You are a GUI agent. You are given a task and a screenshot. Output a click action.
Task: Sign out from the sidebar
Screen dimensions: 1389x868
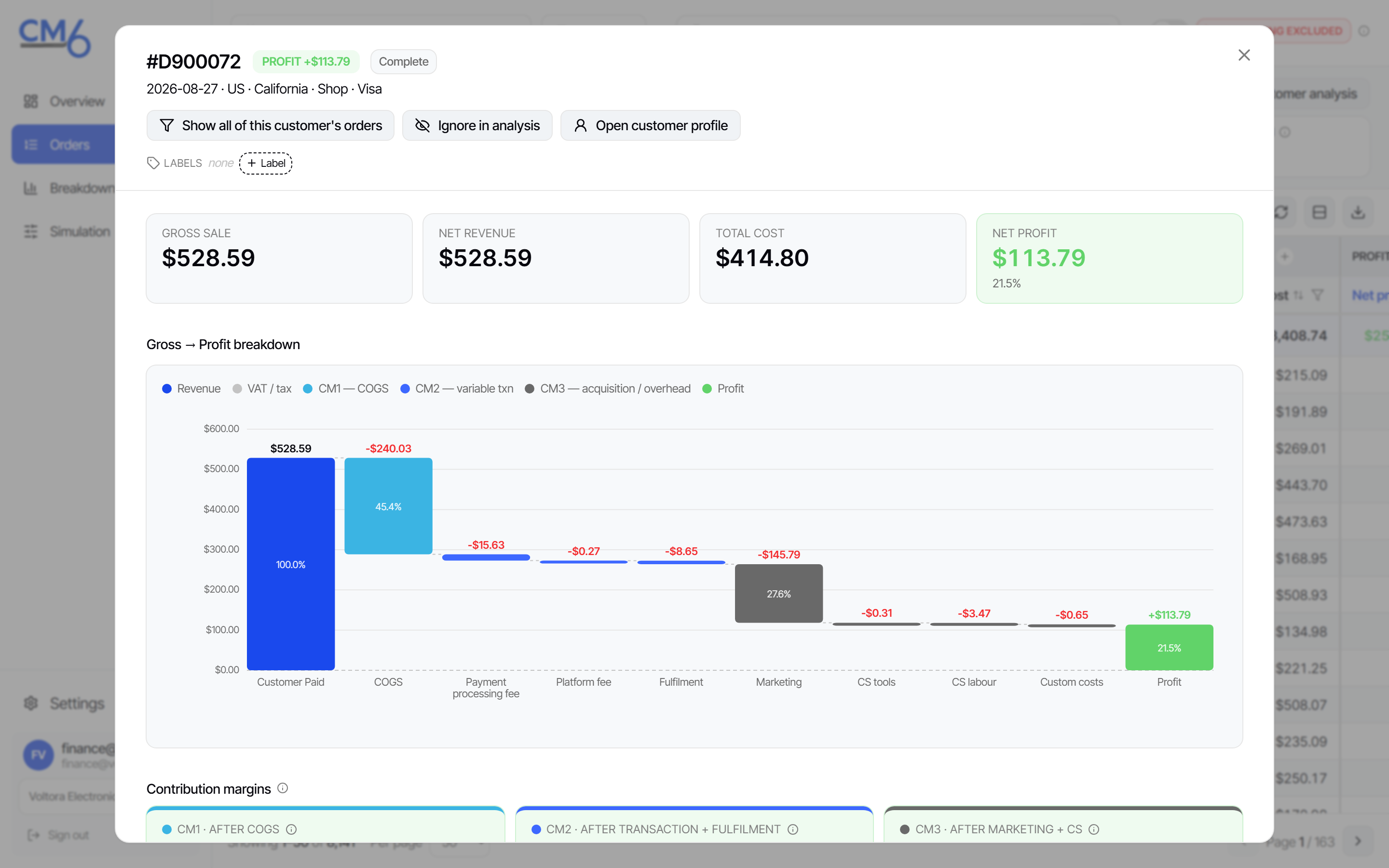(x=58, y=835)
